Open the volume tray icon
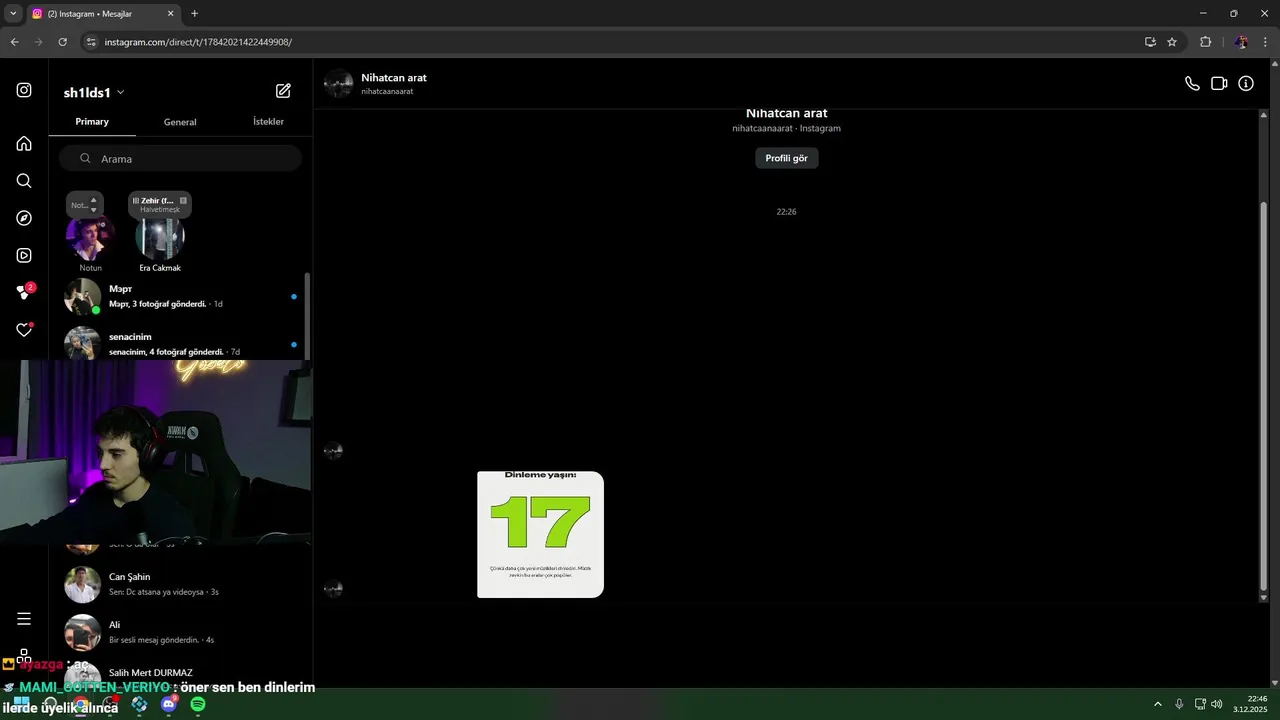 tap(1217, 704)
